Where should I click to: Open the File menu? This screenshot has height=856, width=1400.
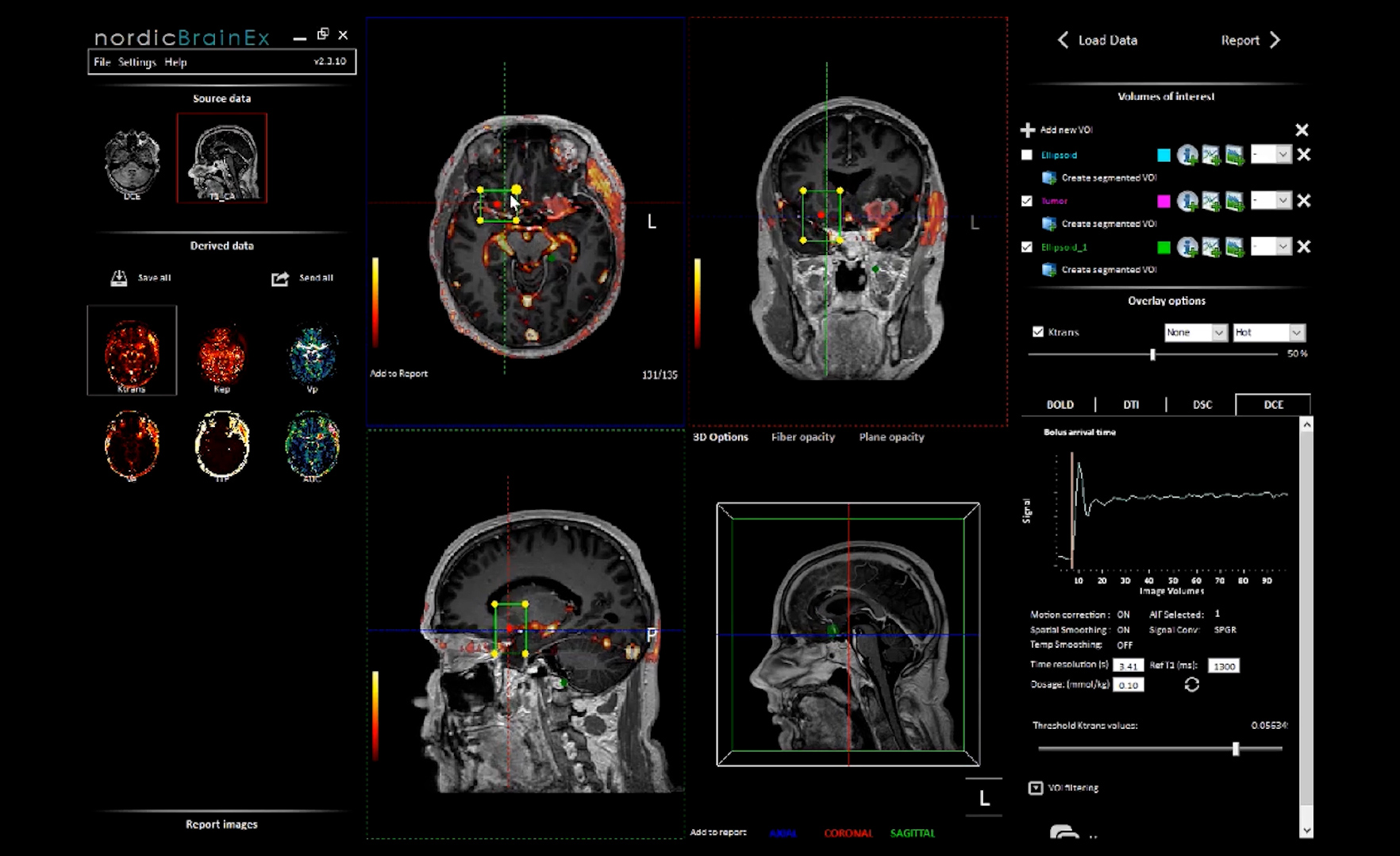click(102, 62)
